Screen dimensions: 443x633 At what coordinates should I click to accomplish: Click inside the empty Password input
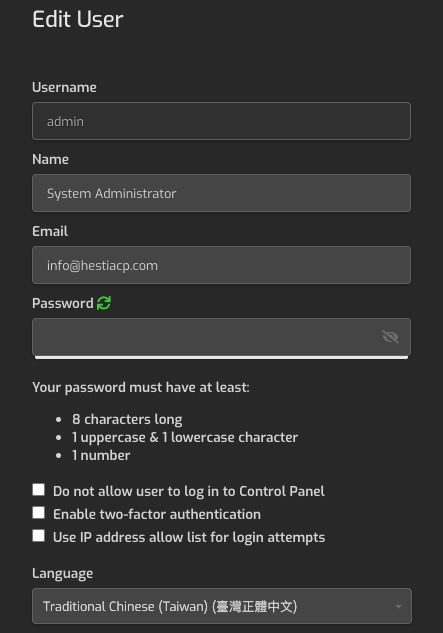[206, 337]
